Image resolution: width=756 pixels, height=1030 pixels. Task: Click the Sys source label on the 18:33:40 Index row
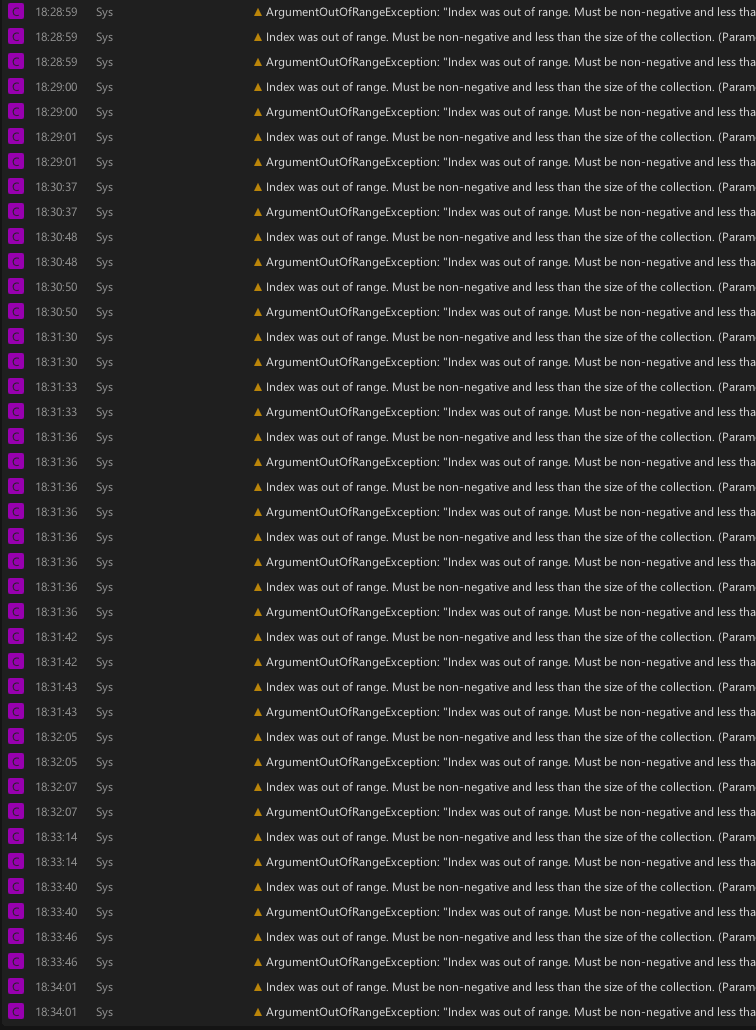point(104,887)
